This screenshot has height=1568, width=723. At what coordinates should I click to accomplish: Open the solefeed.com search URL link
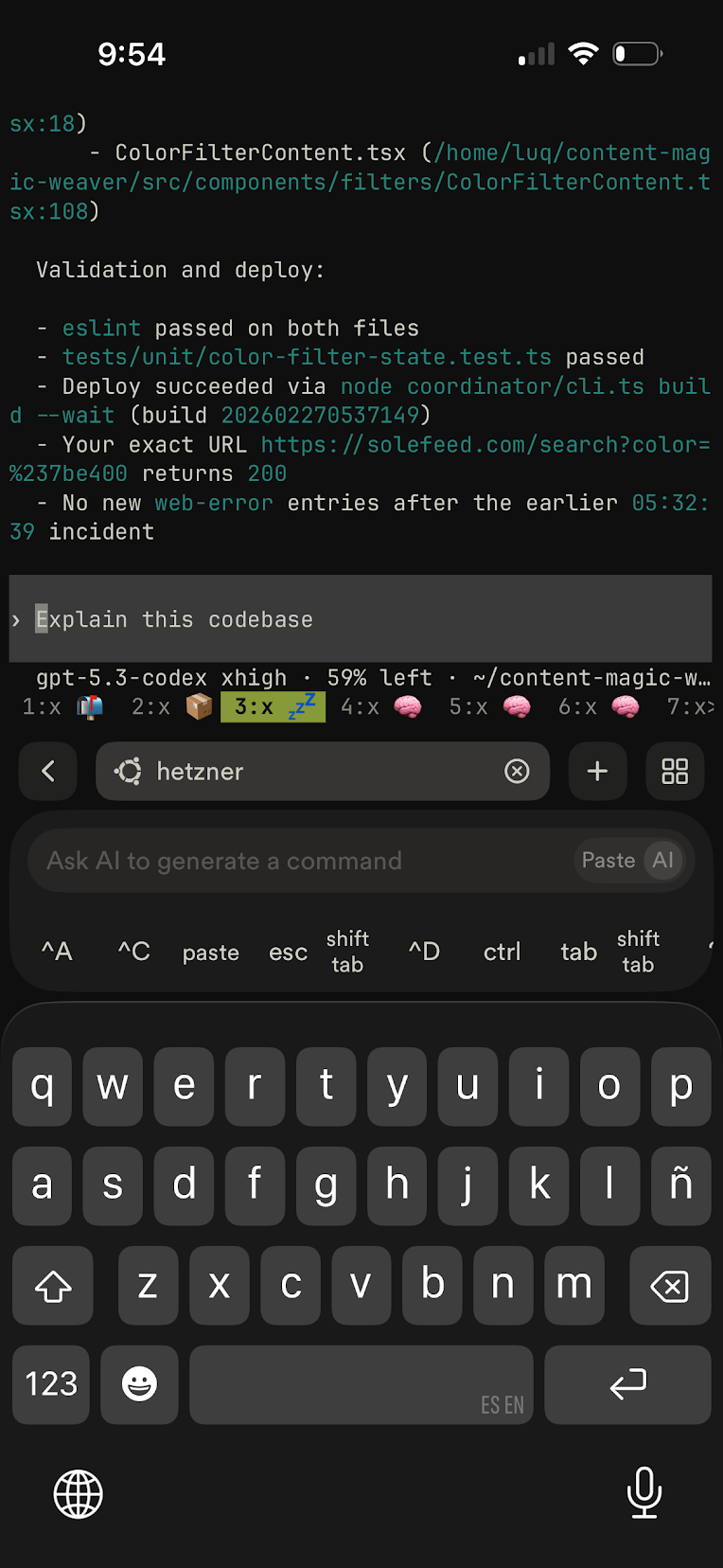tap(485, 445)
